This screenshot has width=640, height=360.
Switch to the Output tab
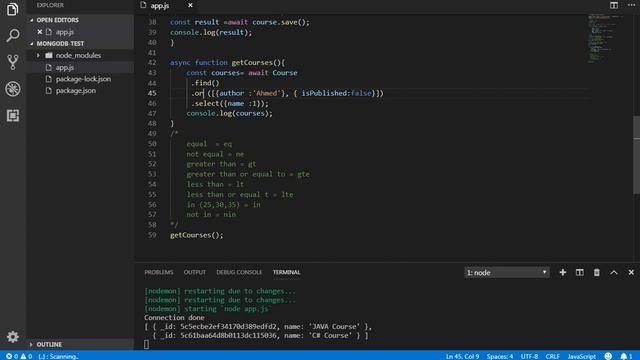click(x=195, y=272)
